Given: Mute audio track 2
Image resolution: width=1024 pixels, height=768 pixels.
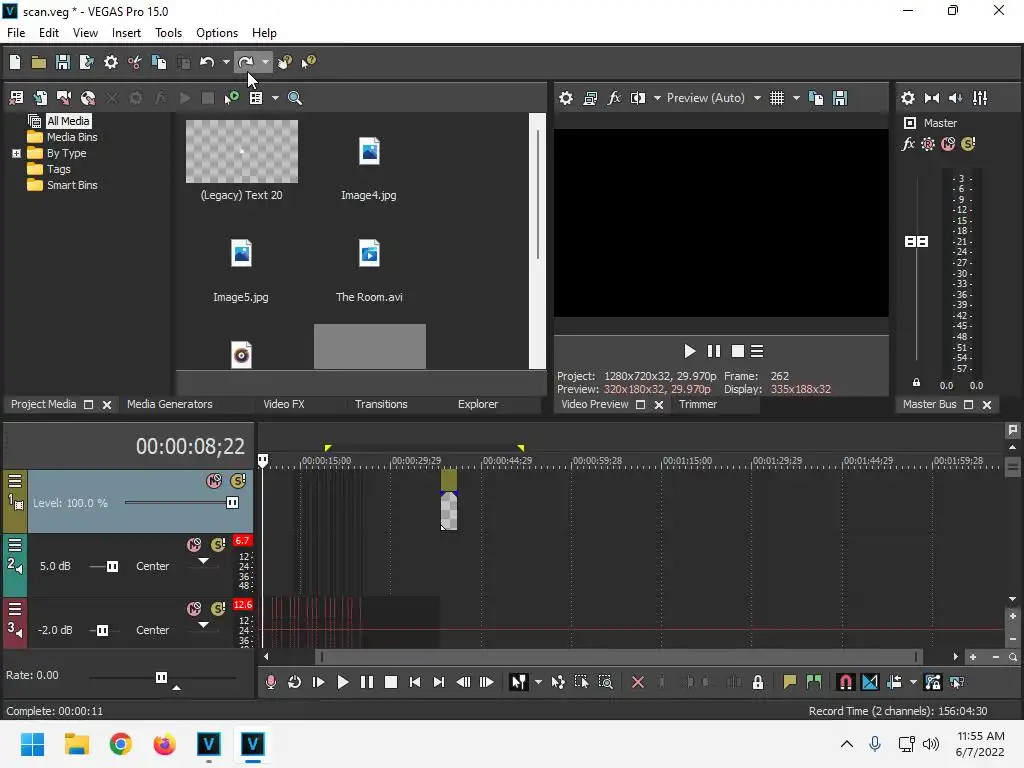Looking at the screenshot, I should point(194,545).
